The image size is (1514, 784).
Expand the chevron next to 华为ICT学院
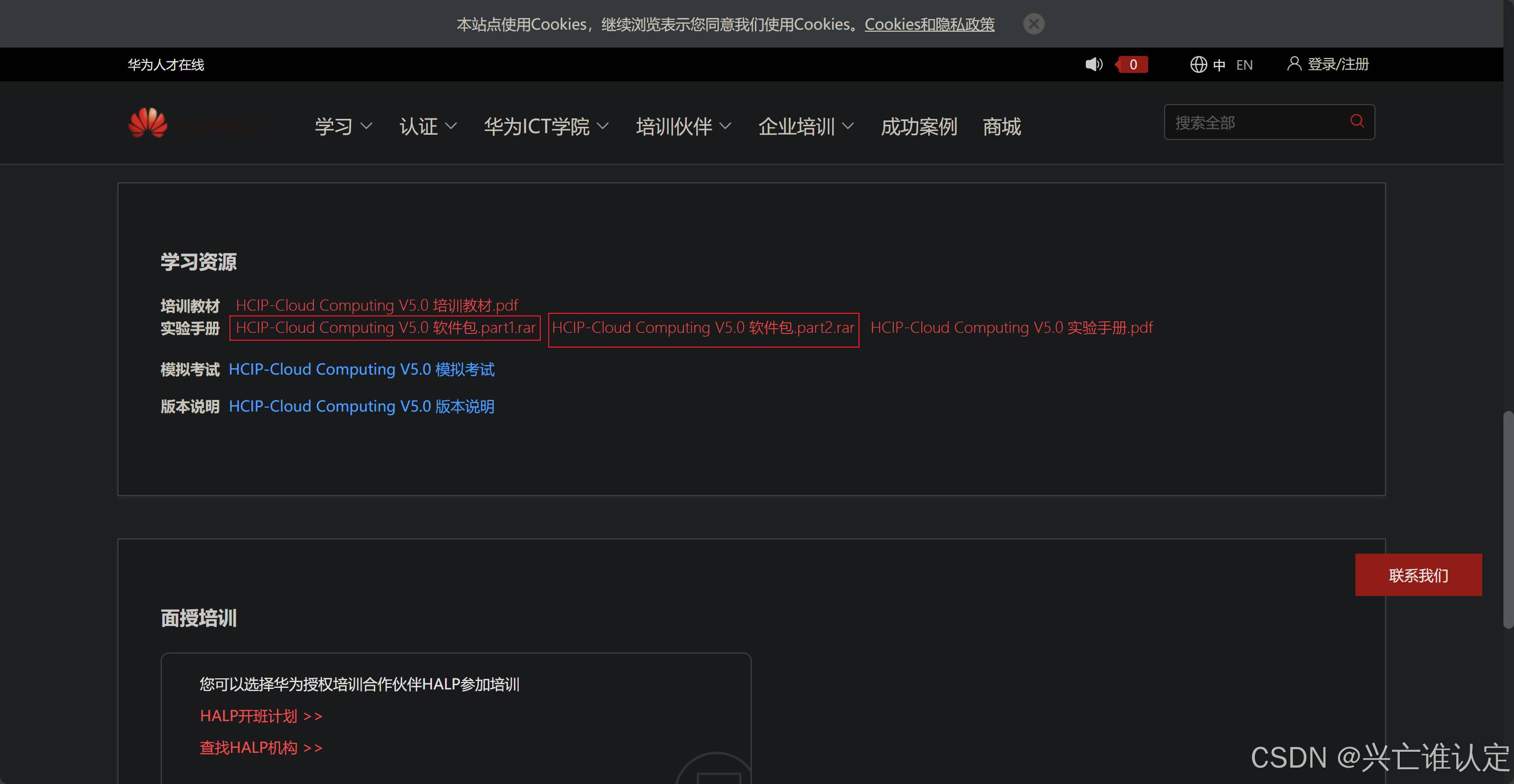click(603, 126)
